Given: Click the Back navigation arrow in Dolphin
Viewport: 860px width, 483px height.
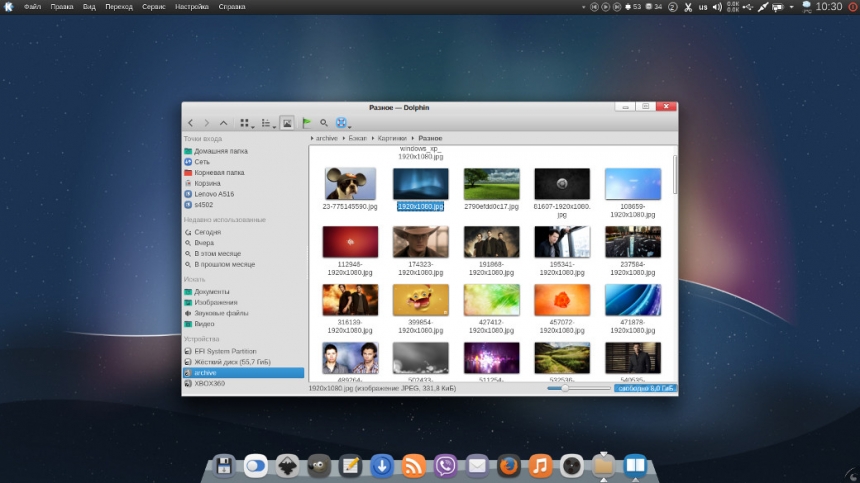Looking at the screenshot, I should pyautogui.click(x=190, y=123).
